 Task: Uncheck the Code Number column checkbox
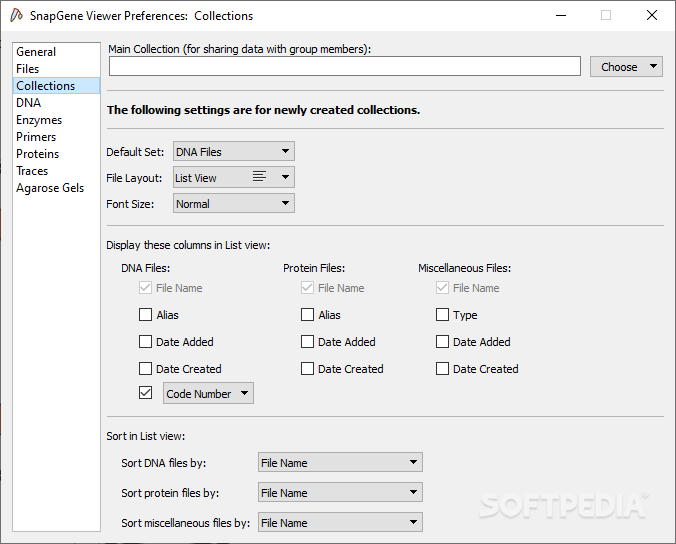point(145,393)
